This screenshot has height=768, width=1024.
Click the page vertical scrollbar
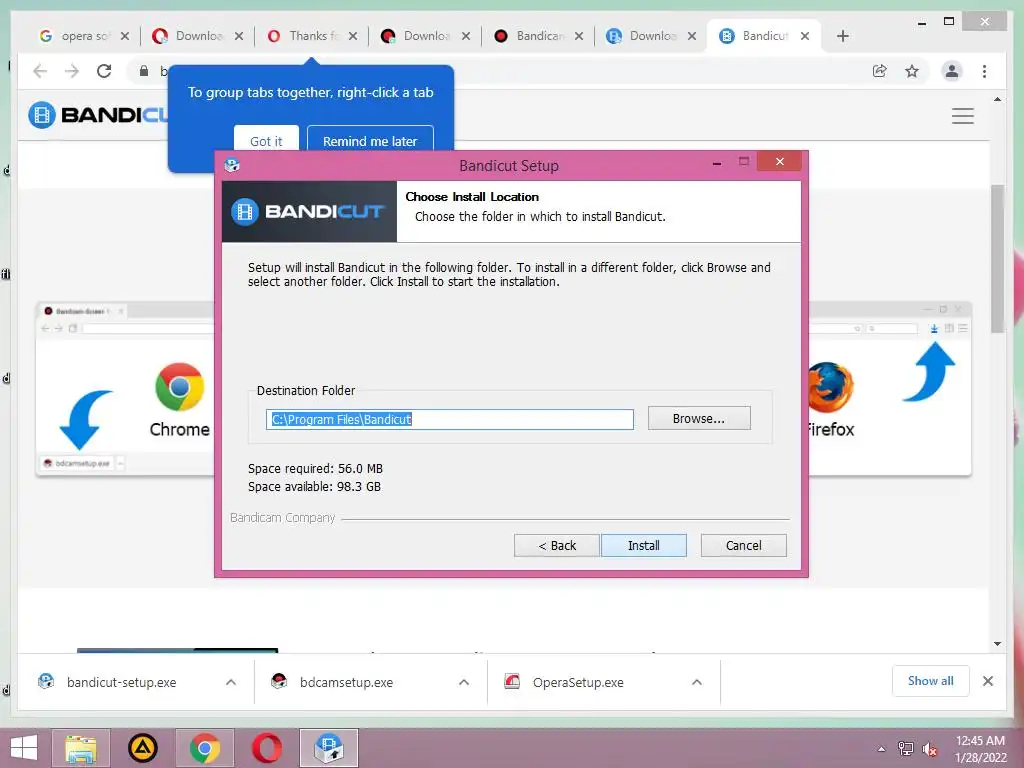tap(997, 259)
